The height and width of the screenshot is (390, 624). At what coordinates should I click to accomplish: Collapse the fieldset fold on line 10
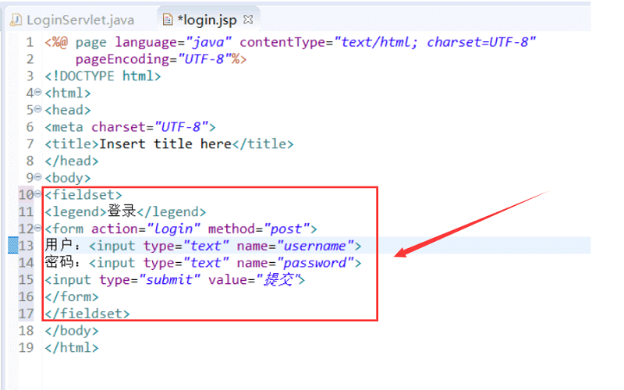click(38, 194)
